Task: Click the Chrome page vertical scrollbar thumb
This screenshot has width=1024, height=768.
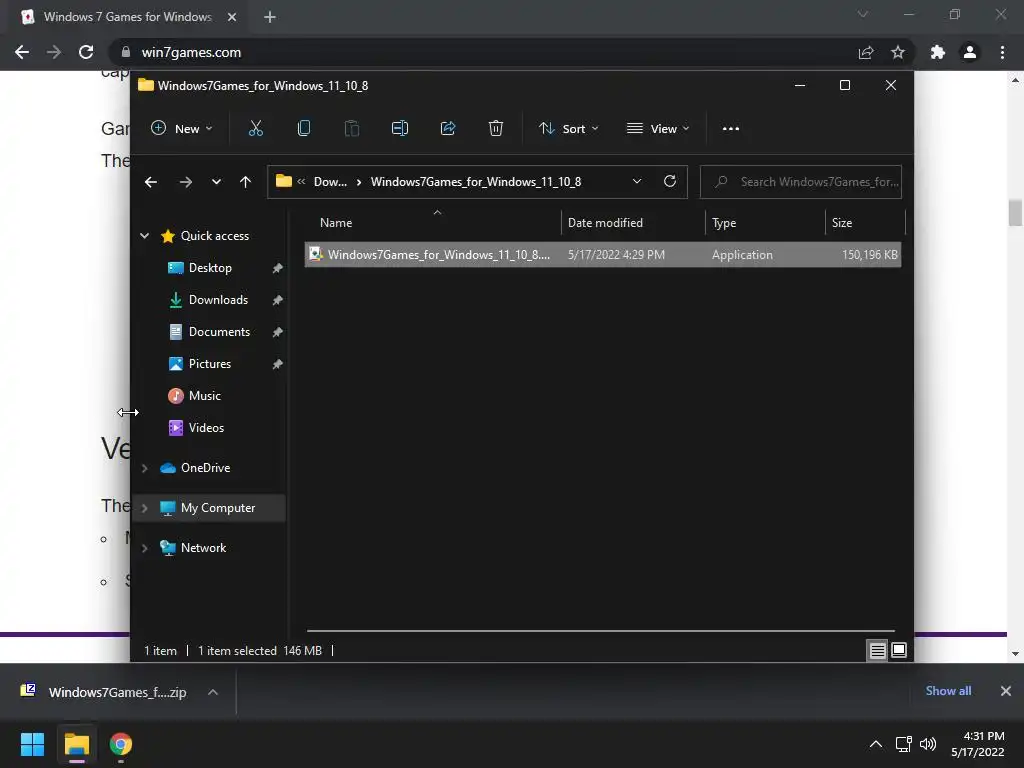Action: tap(1015, 213)
